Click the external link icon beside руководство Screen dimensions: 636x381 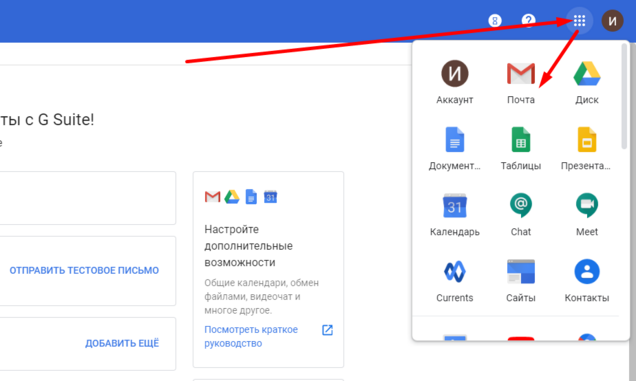pyautogui.click(x=327, y=330)
